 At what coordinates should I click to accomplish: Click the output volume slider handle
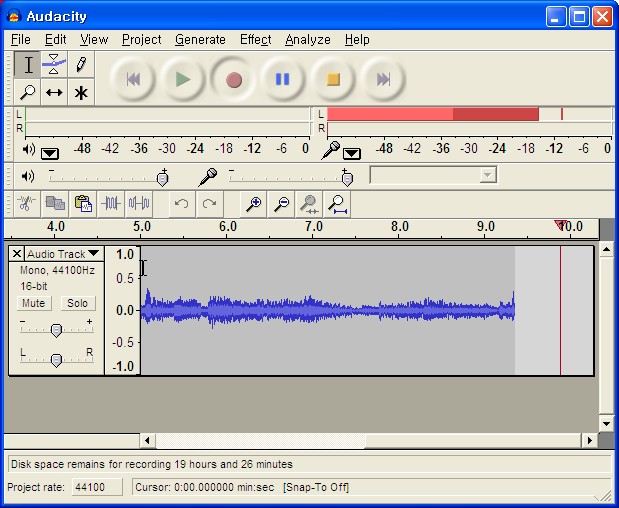tap(162, 179)
